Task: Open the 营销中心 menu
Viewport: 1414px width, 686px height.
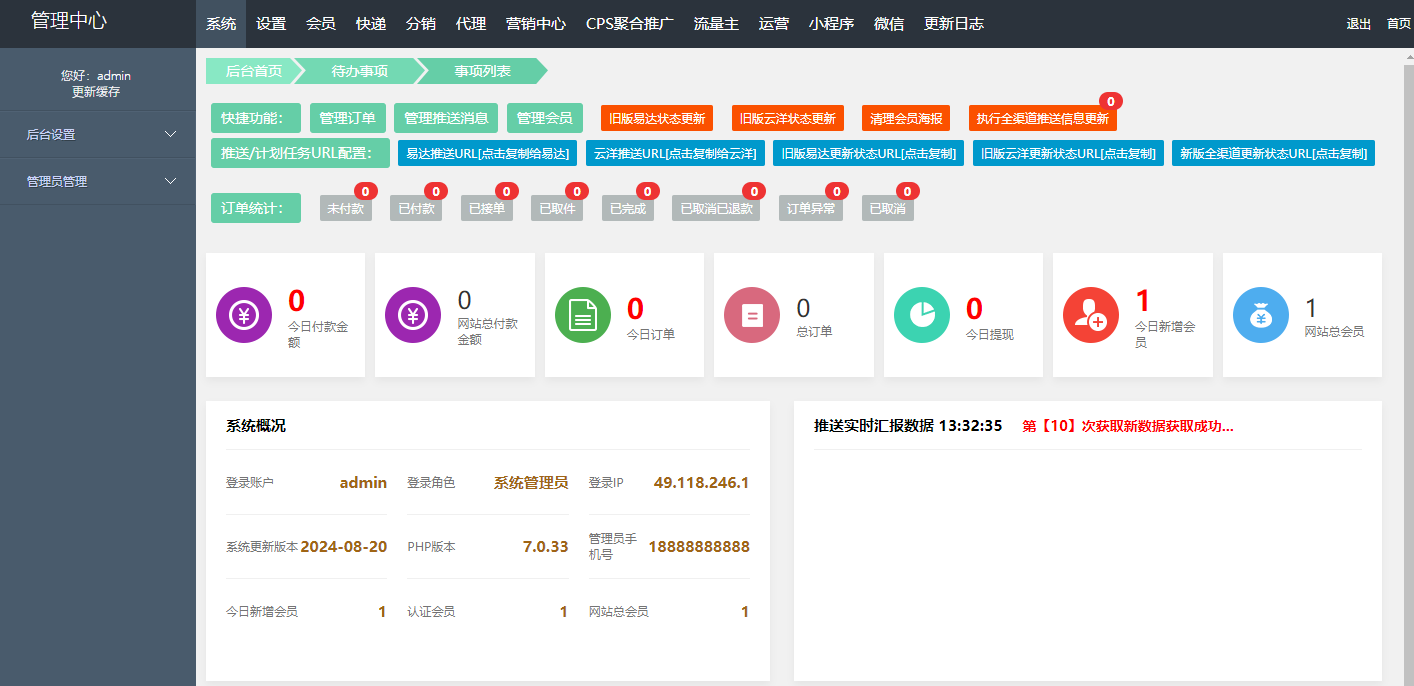Action: tap(536, 23)
